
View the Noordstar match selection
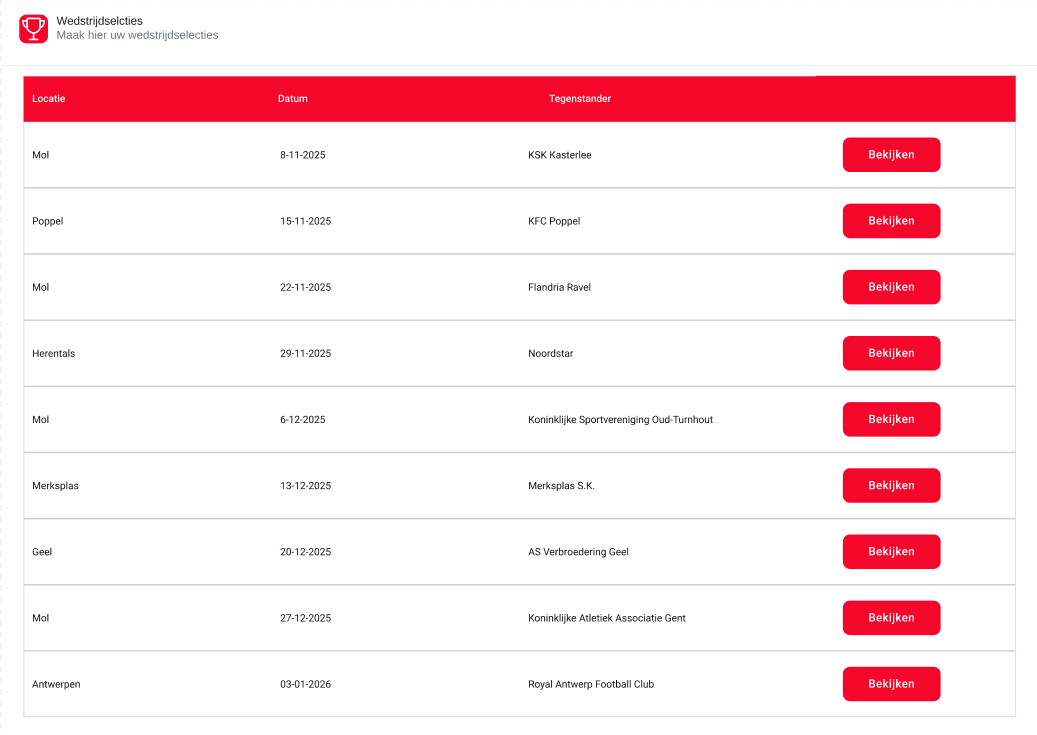[891, 353]
